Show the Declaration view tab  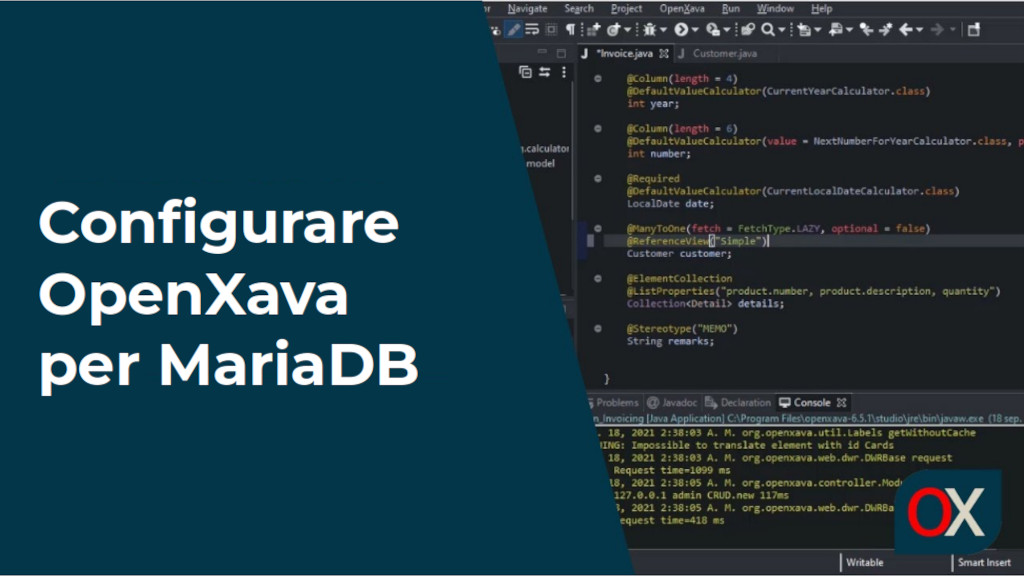[738, 403]
